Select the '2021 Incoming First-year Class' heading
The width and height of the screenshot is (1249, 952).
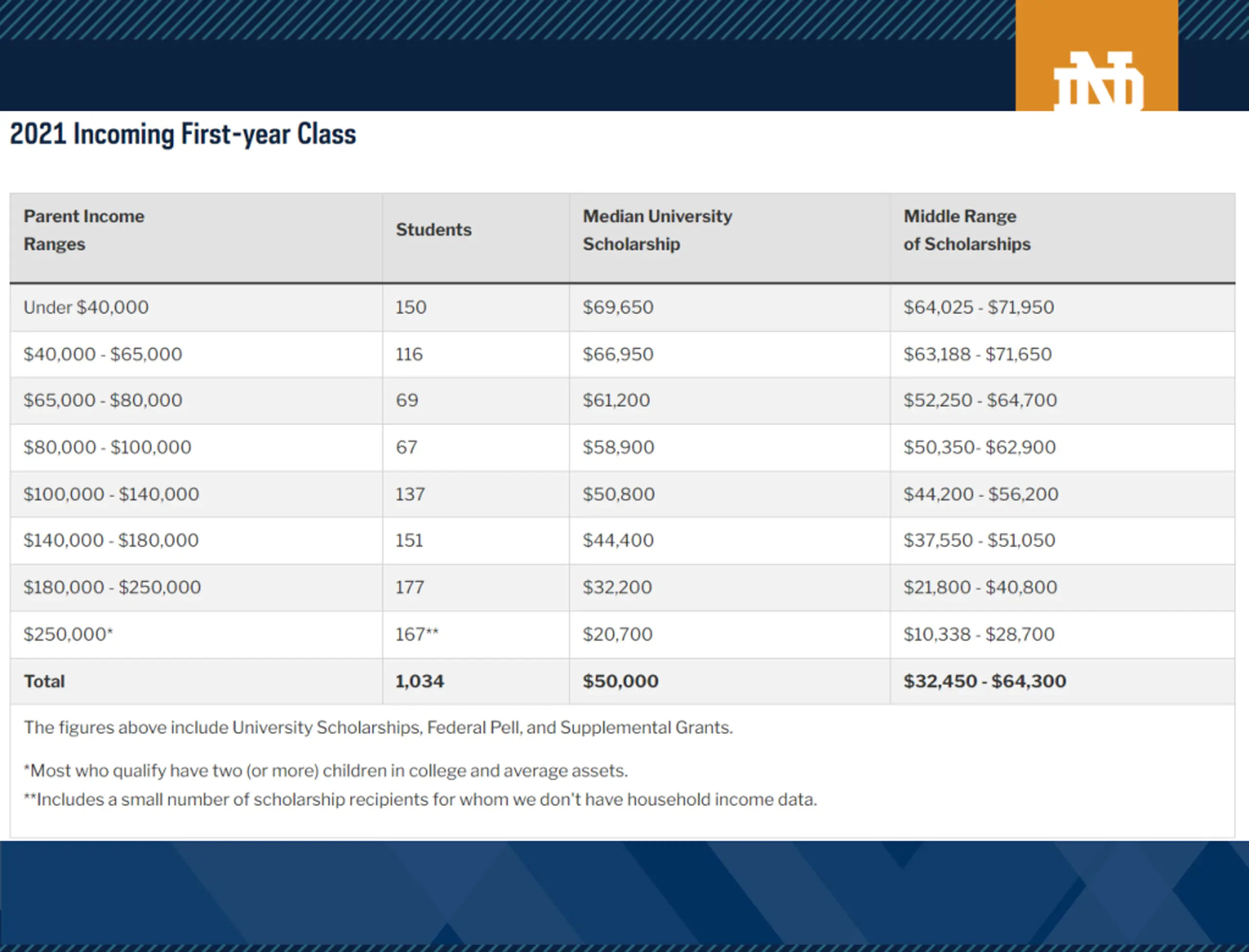pyautogui.click(x=183, y=135)
